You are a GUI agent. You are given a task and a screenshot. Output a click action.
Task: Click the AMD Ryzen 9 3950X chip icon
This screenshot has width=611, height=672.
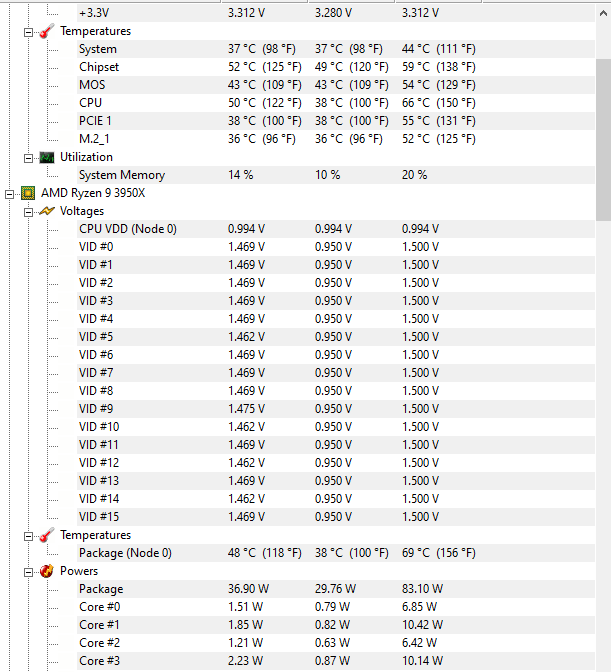28,193
